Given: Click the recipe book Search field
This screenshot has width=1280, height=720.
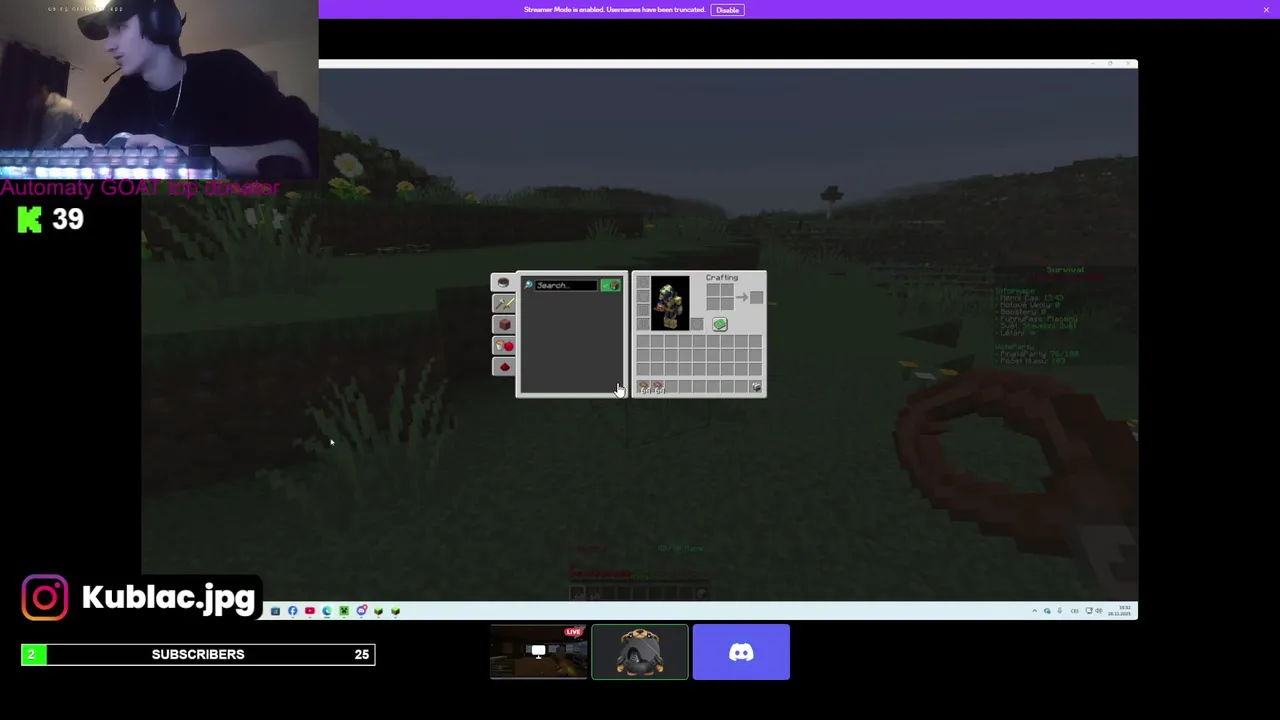Looking at the screenshot, I should pos(566,285).
